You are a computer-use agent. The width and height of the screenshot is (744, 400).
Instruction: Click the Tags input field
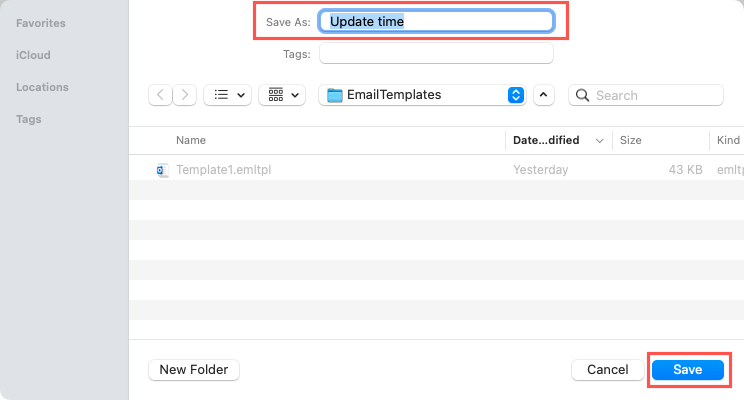[x=436, y=53]
